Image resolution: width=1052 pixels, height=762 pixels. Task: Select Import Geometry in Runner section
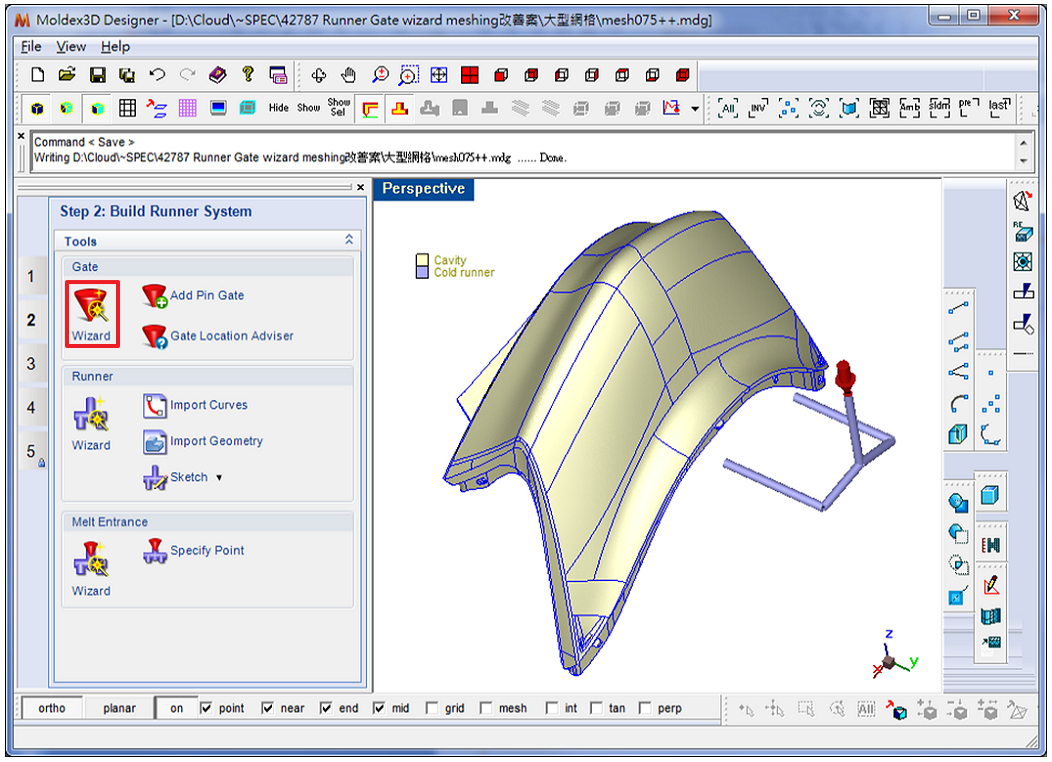[x=203, y=441]
